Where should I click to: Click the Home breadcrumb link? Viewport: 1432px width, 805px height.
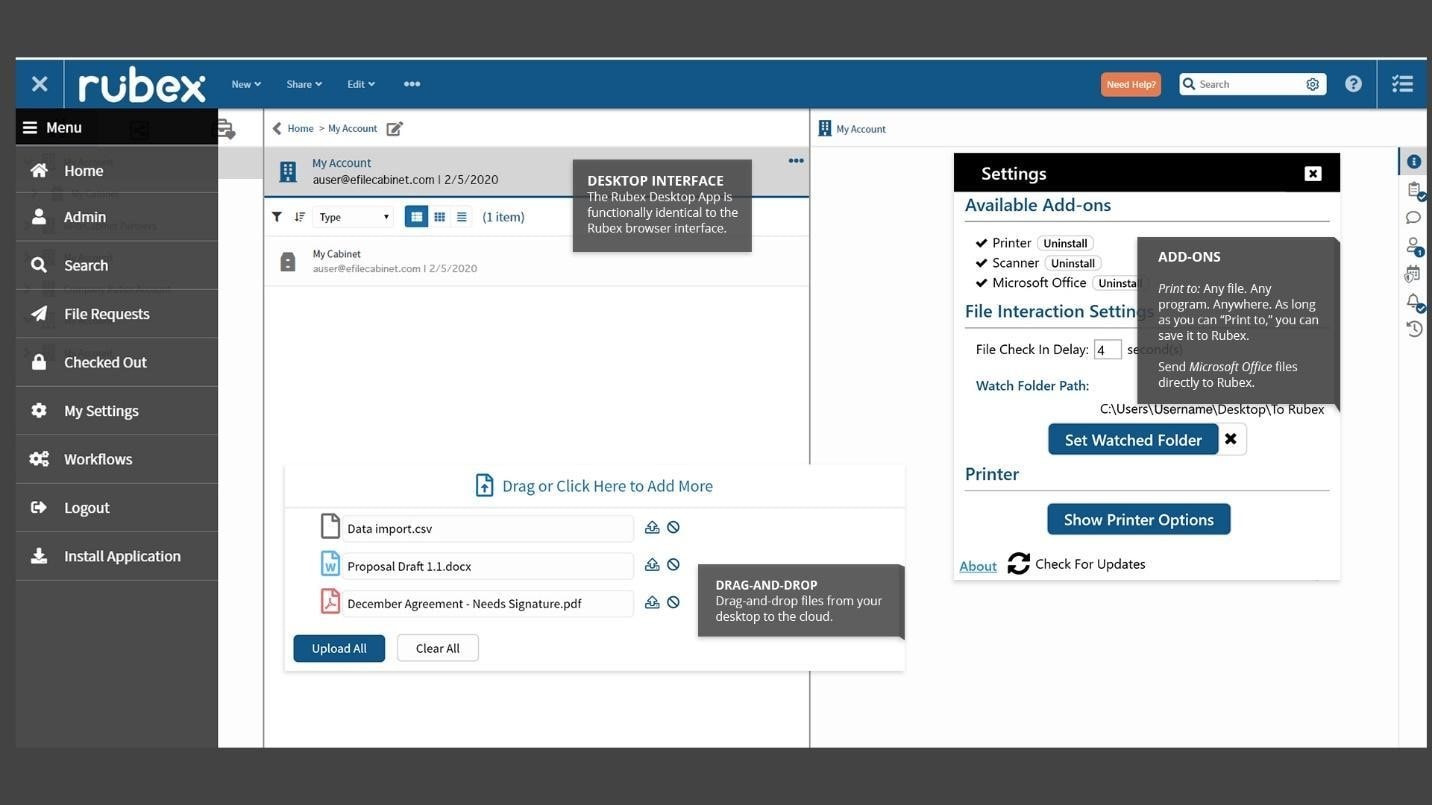click(301, 128)
